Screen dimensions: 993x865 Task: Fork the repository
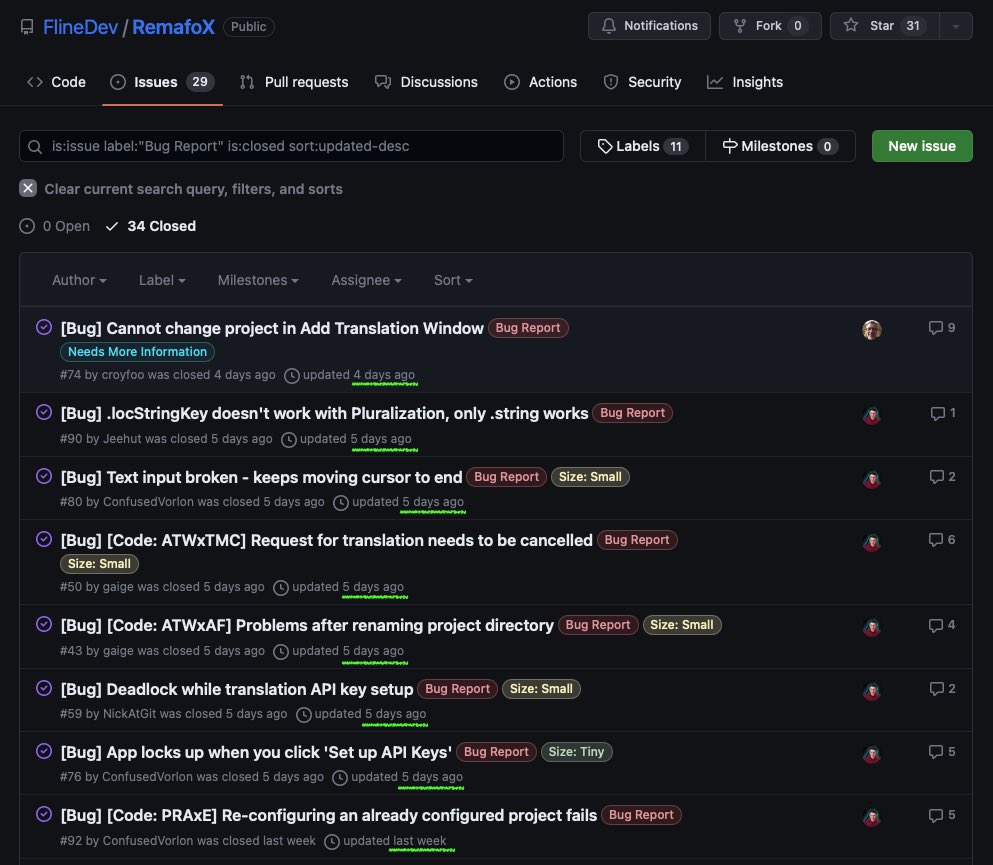click(x=770, y=26)
